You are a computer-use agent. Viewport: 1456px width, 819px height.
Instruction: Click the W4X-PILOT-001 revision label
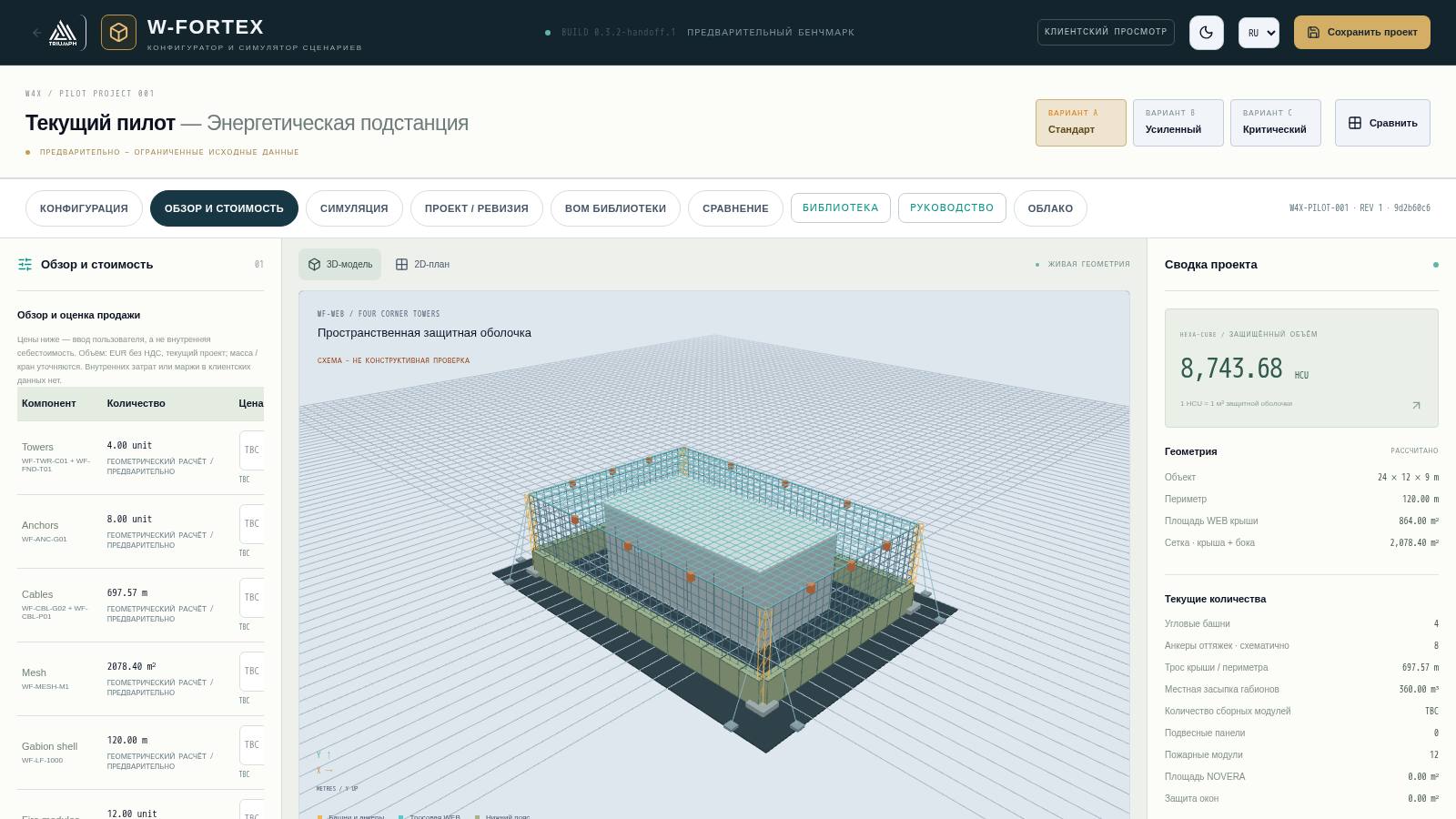[1360, 208]
